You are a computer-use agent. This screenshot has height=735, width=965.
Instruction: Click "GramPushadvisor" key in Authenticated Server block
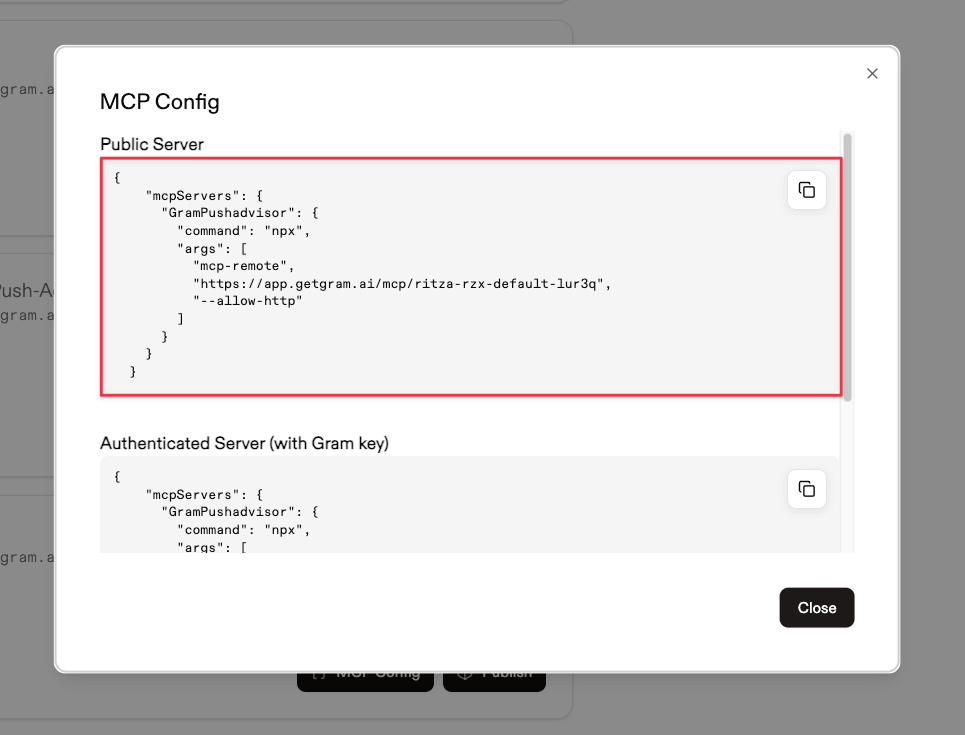[228, 512]
